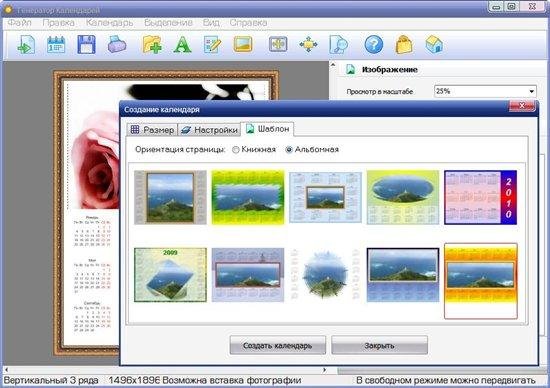The image size is (550, 388).
Task: Open the notepad with pencil edit icon
Action: 213,45
